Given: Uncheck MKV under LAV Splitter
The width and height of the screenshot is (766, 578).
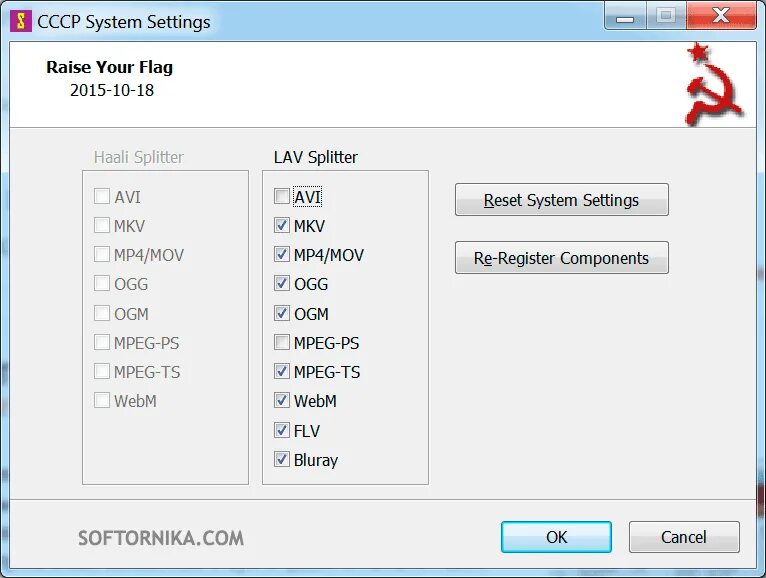Looking at the screenshot, I should point(281,225).
